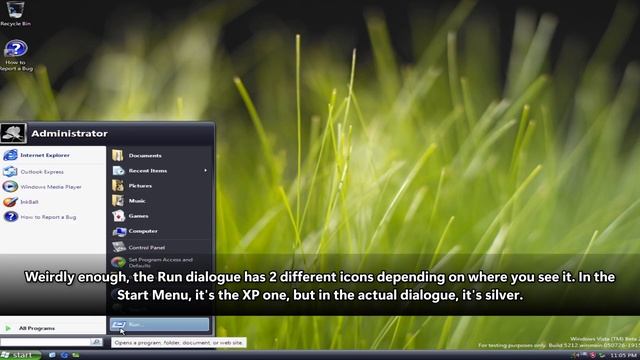This screenshot has width=640, height=360.
Task: Click the taskbar clock showing 11:05 PM
Action: [623, 356]
